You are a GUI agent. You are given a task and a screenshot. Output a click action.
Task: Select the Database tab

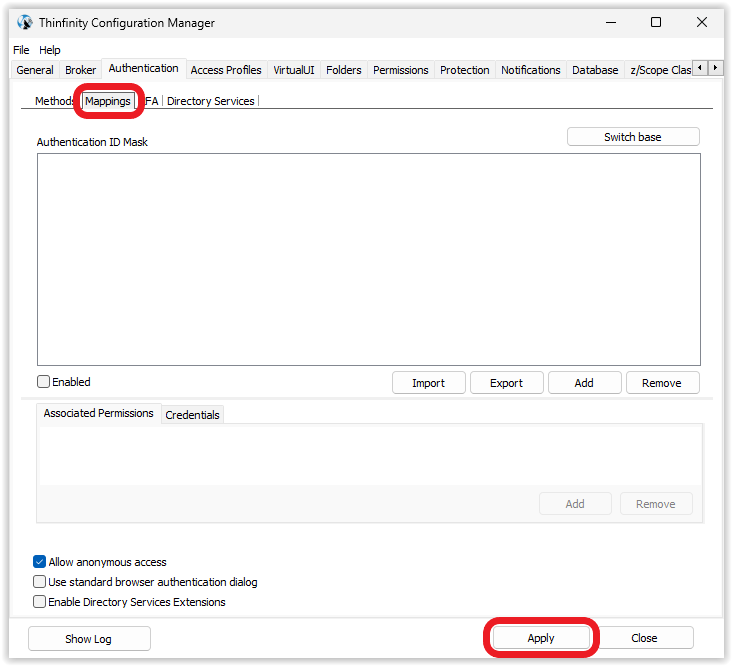(595, 70)
